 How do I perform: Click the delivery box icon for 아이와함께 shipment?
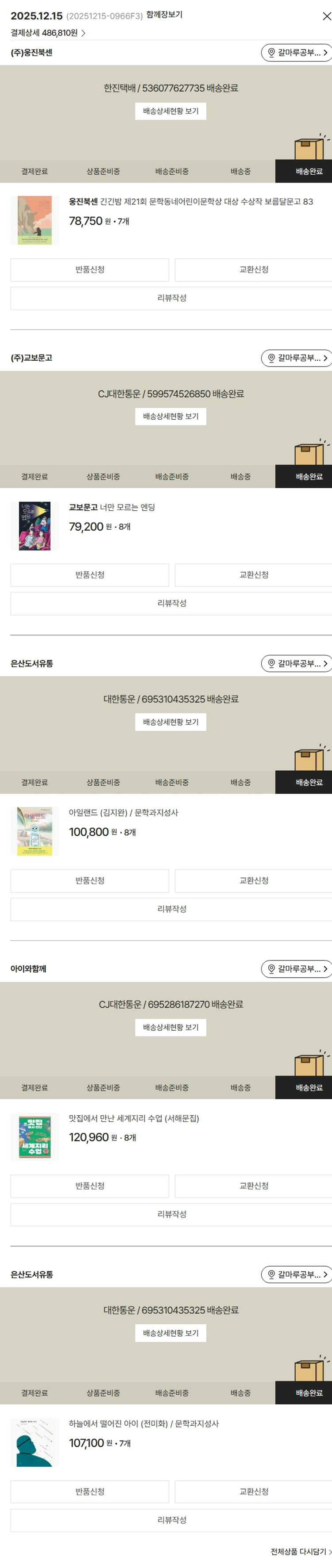click(x=309, y=1063)
